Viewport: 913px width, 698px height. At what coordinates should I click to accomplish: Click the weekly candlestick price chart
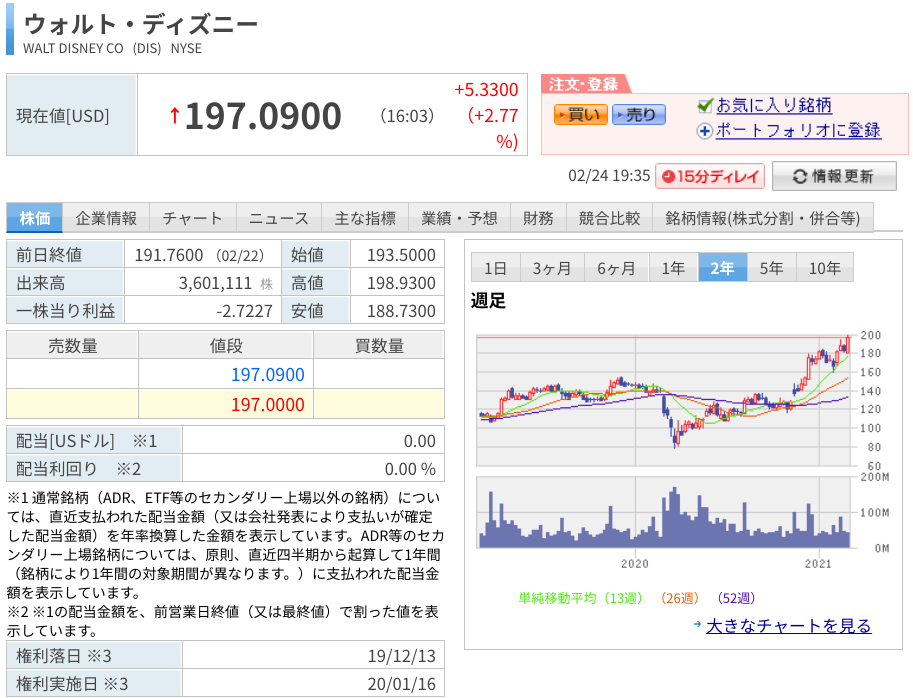tap(663, 401)
